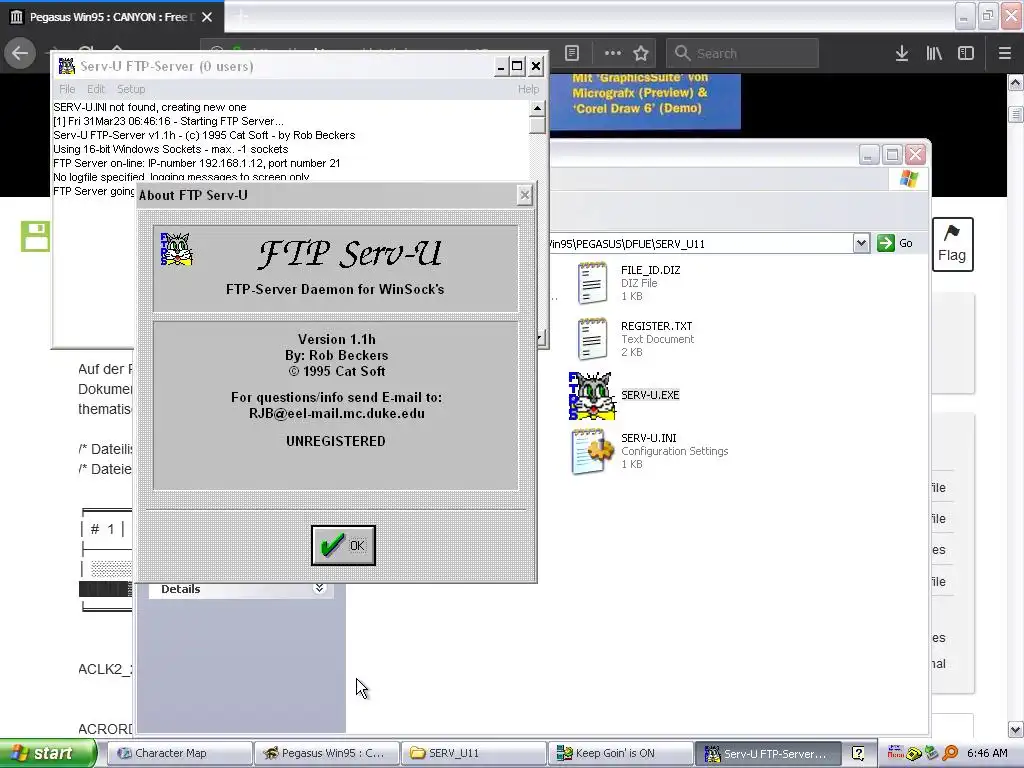Click the GraphicsSuite banner image
1024x768 pixels.
click(x=645, y=101)
